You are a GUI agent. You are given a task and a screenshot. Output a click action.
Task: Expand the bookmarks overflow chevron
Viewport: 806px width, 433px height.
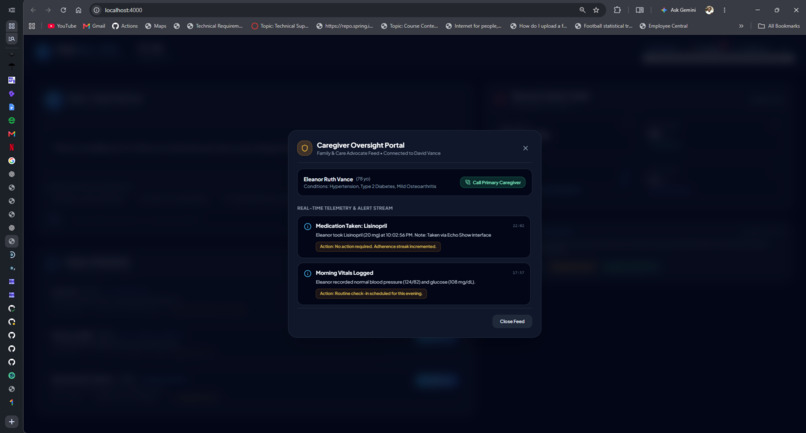tap(741, 26)
